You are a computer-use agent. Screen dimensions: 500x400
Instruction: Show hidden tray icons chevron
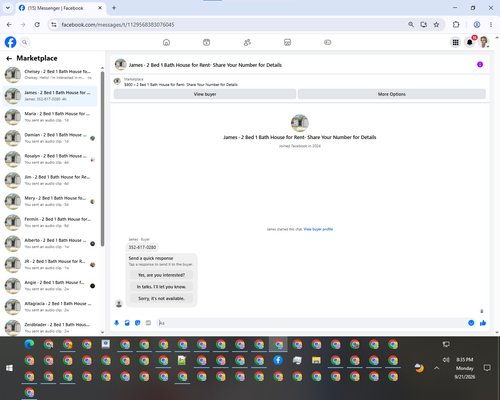(437, 368)
